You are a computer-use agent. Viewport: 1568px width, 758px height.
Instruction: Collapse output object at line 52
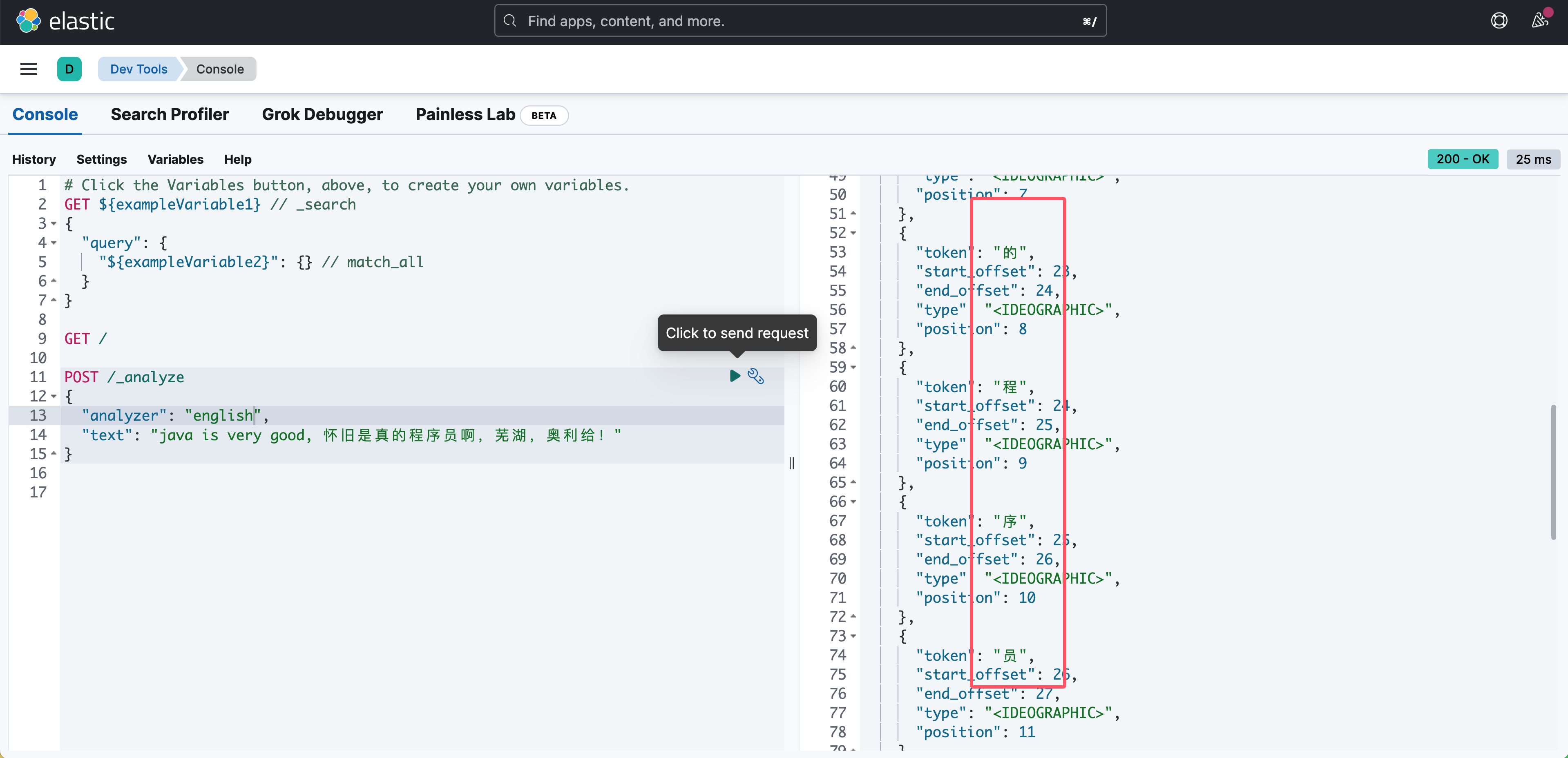[x=853, y=233]
